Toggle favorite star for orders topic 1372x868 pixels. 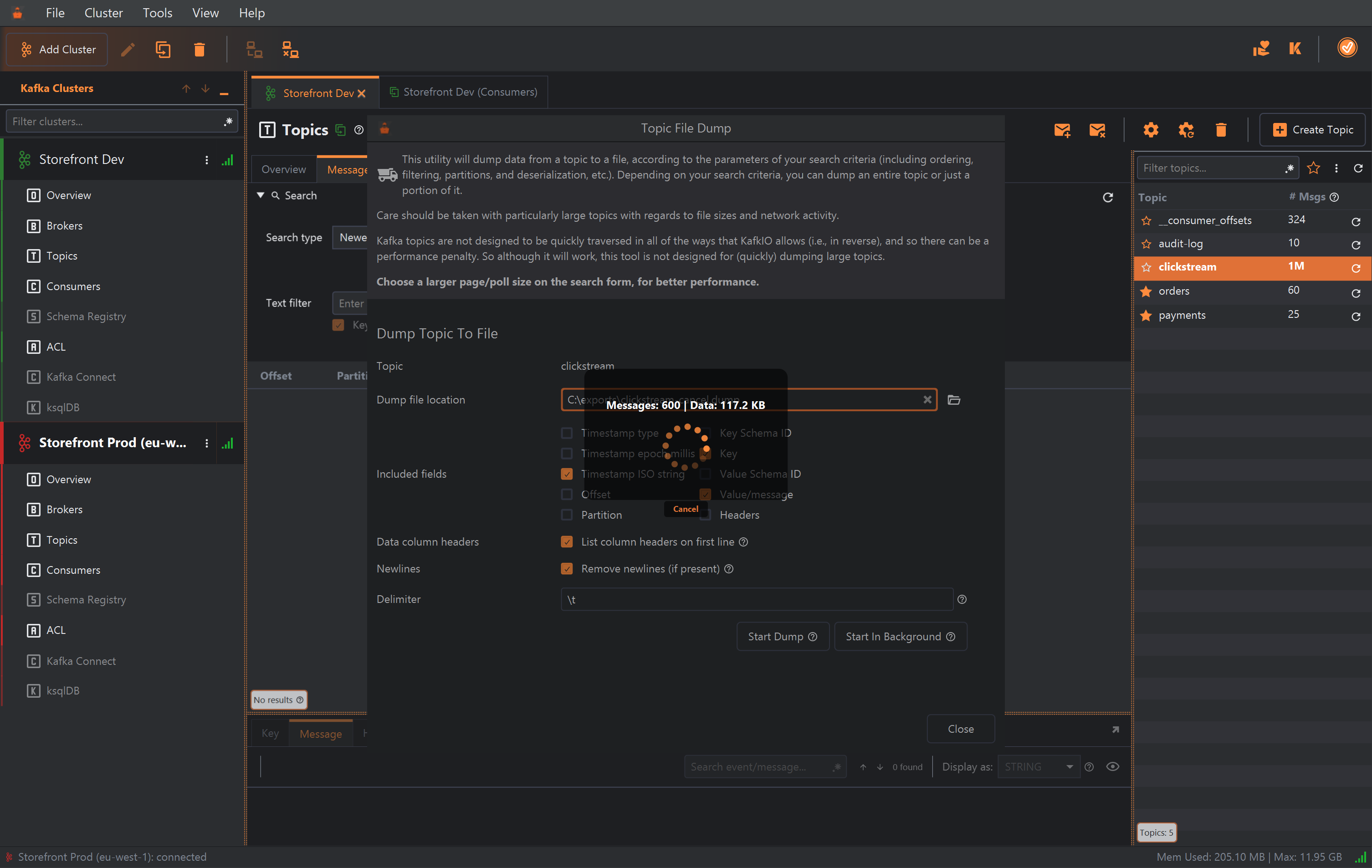1147,291
